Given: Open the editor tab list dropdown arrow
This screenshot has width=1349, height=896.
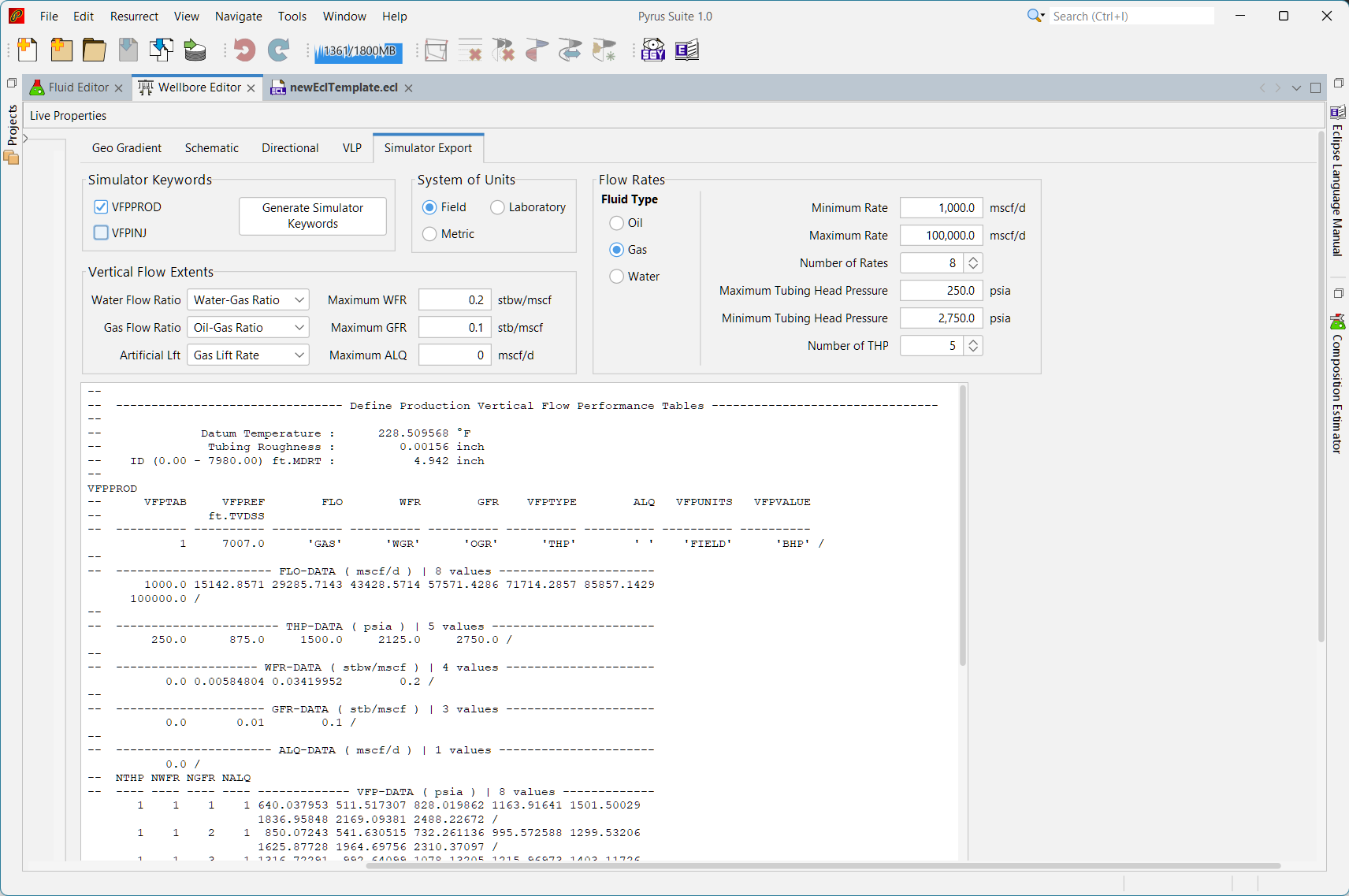Looking at the screenshot, I should 1296,87.
